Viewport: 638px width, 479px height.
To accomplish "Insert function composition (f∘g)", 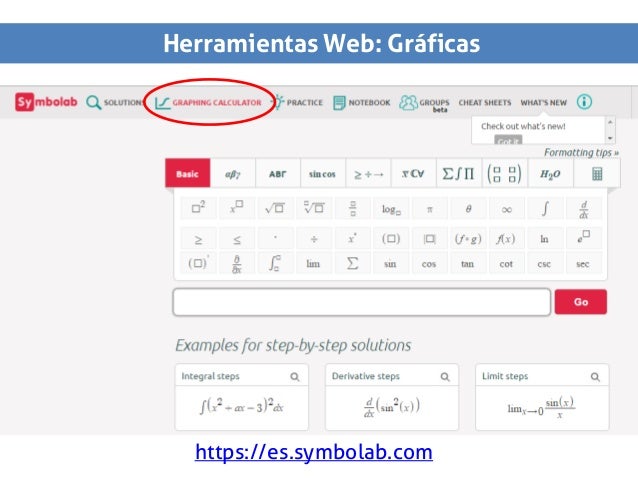I will (x=468, y=239).
